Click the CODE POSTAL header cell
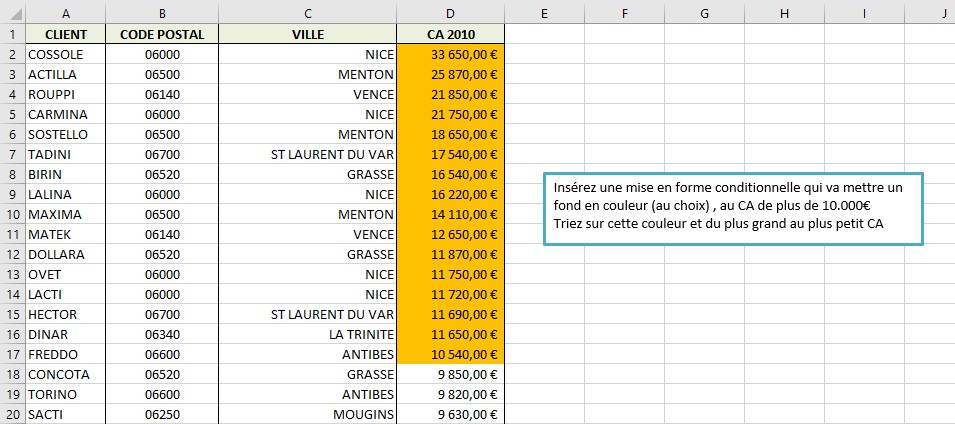 (x=161, y=34)
